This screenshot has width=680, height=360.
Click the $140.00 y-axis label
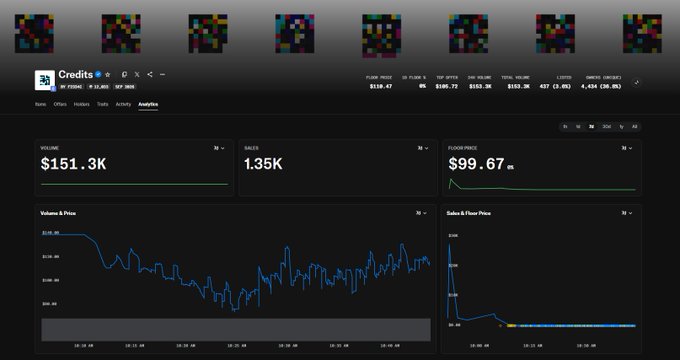pyautogui.click(x=50, y=233)
